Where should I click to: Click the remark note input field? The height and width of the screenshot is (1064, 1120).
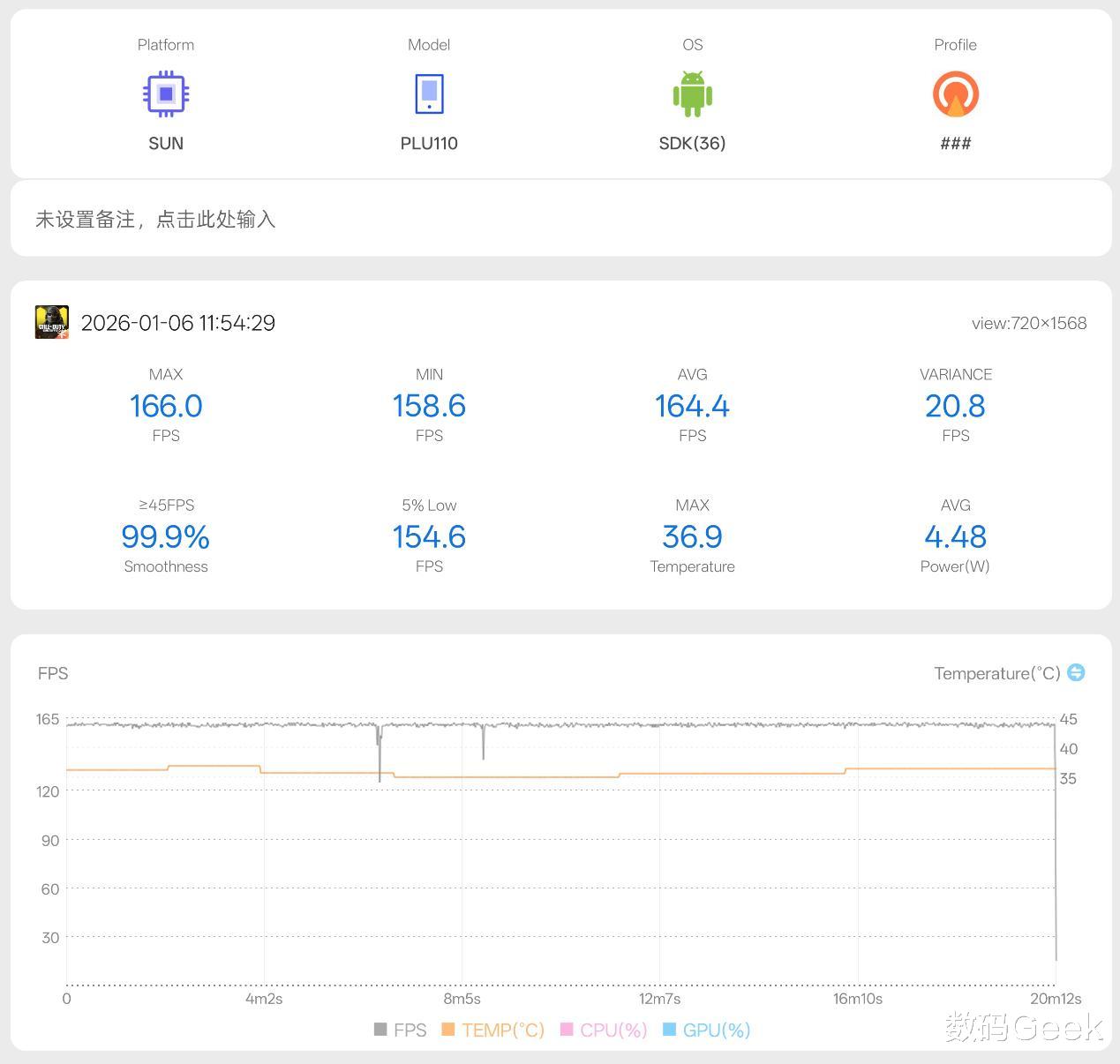point(560,219)
